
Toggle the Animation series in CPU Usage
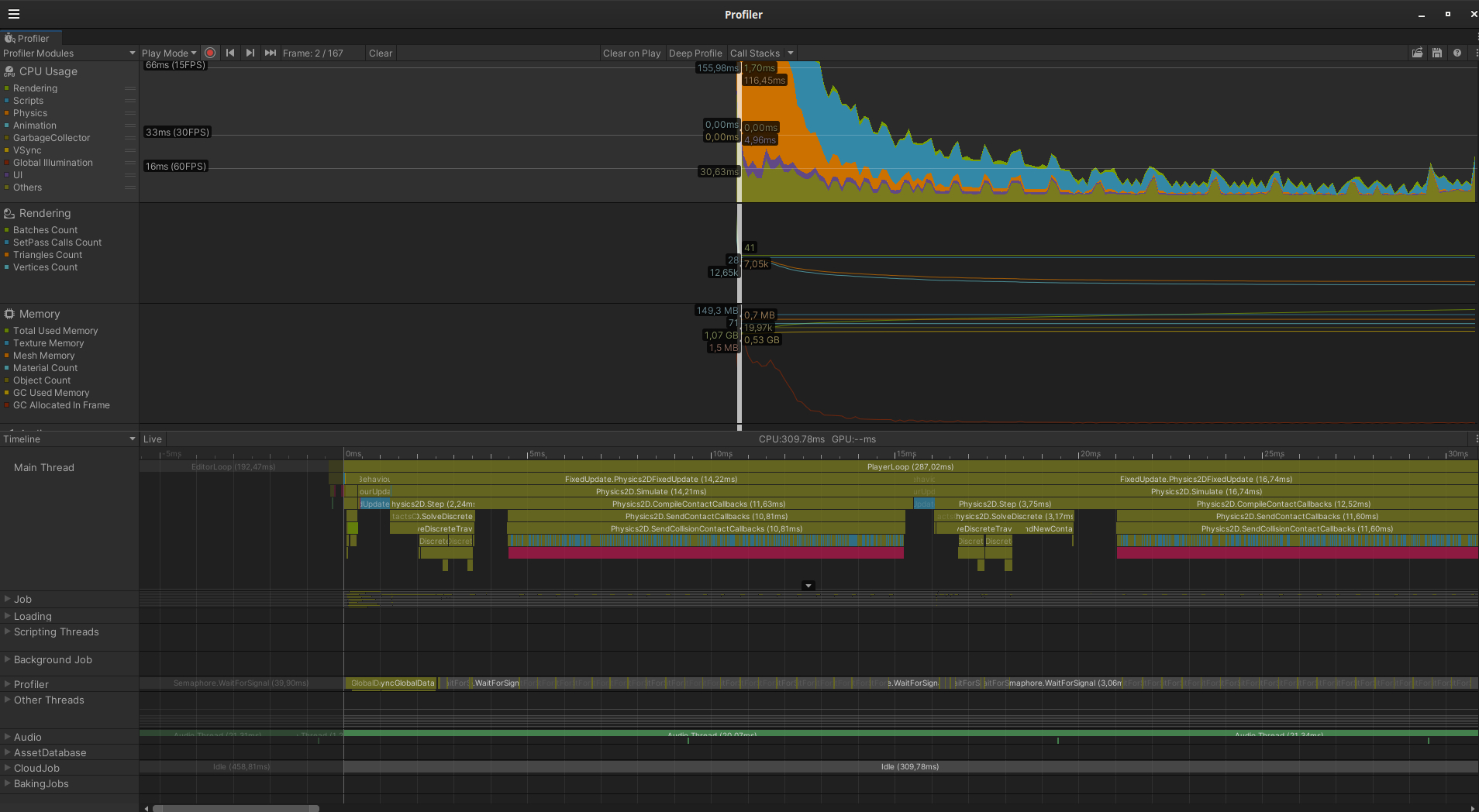tap(34, 126)
